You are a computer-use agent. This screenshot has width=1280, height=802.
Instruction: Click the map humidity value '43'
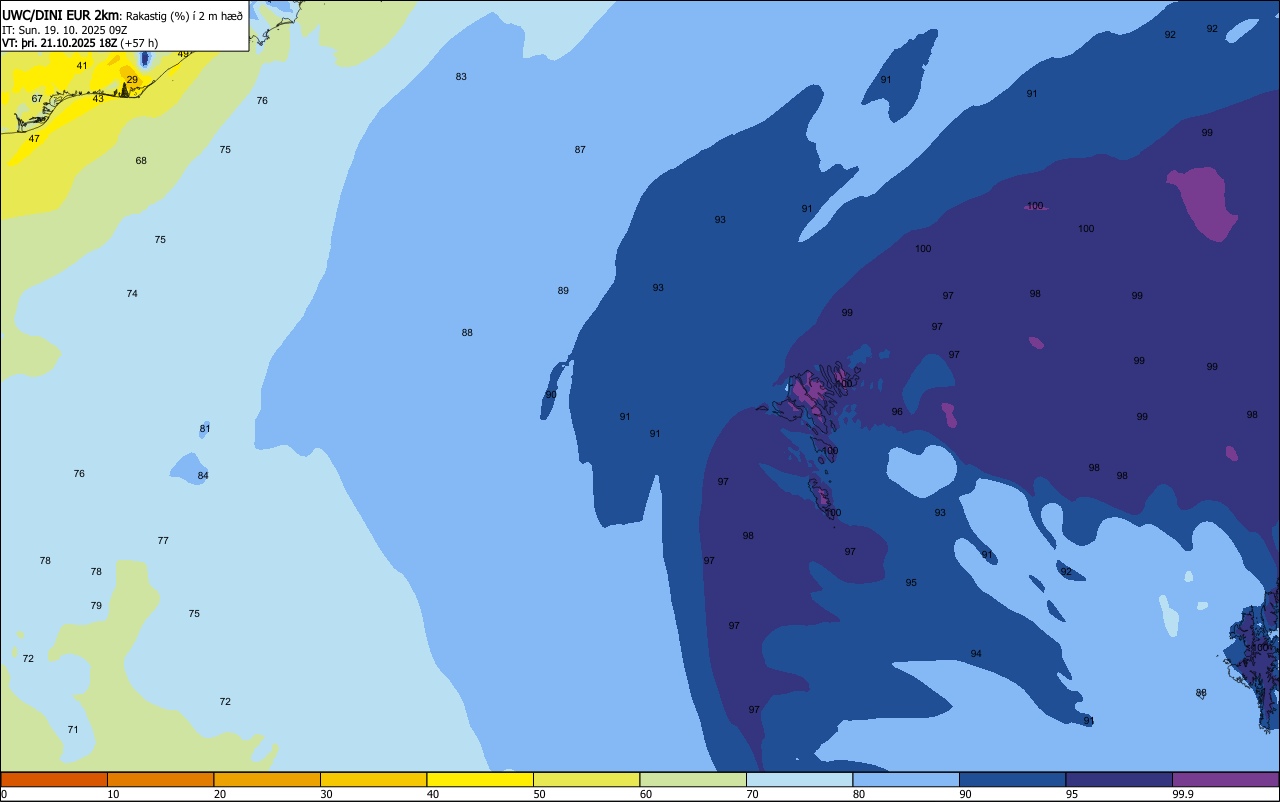coord(98,99)
